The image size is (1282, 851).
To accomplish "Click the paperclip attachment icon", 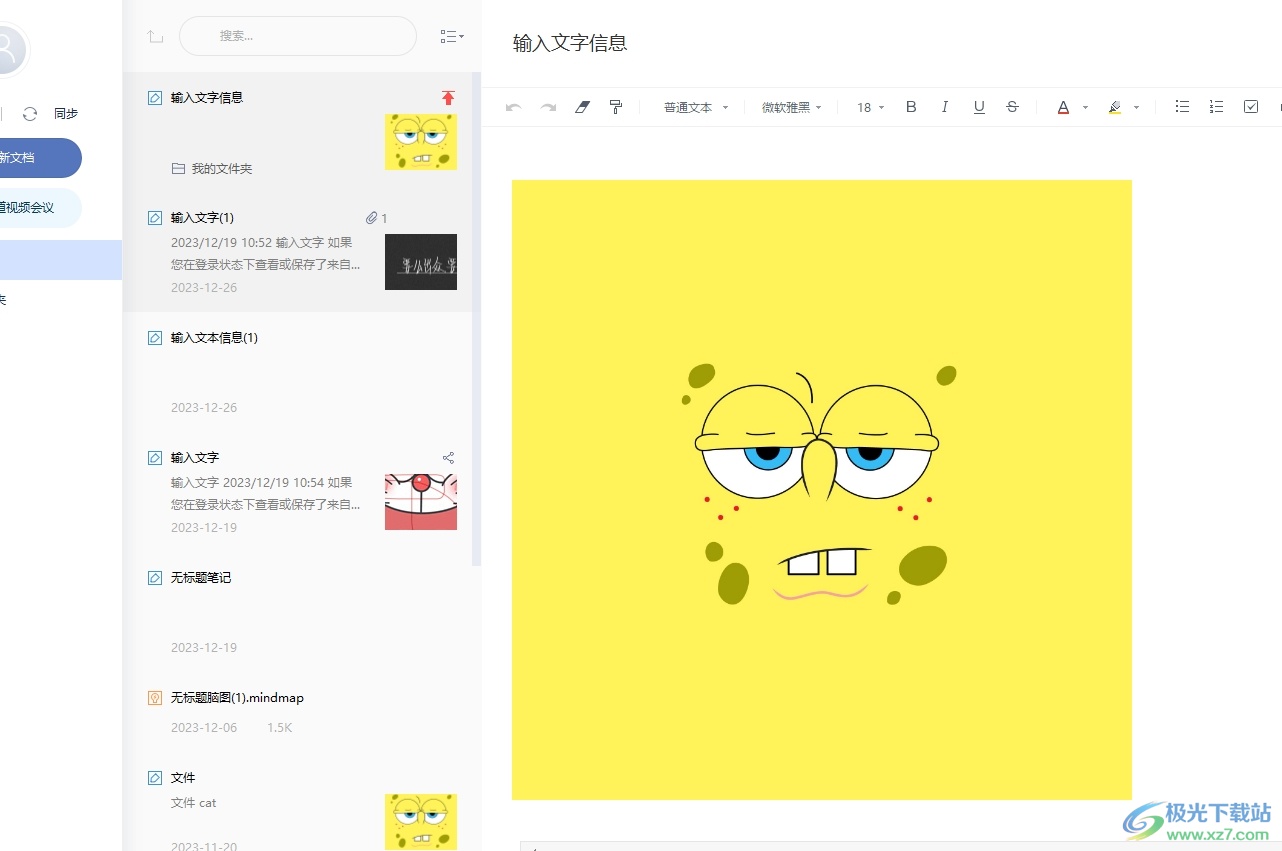I will click(x=371, y=218).
